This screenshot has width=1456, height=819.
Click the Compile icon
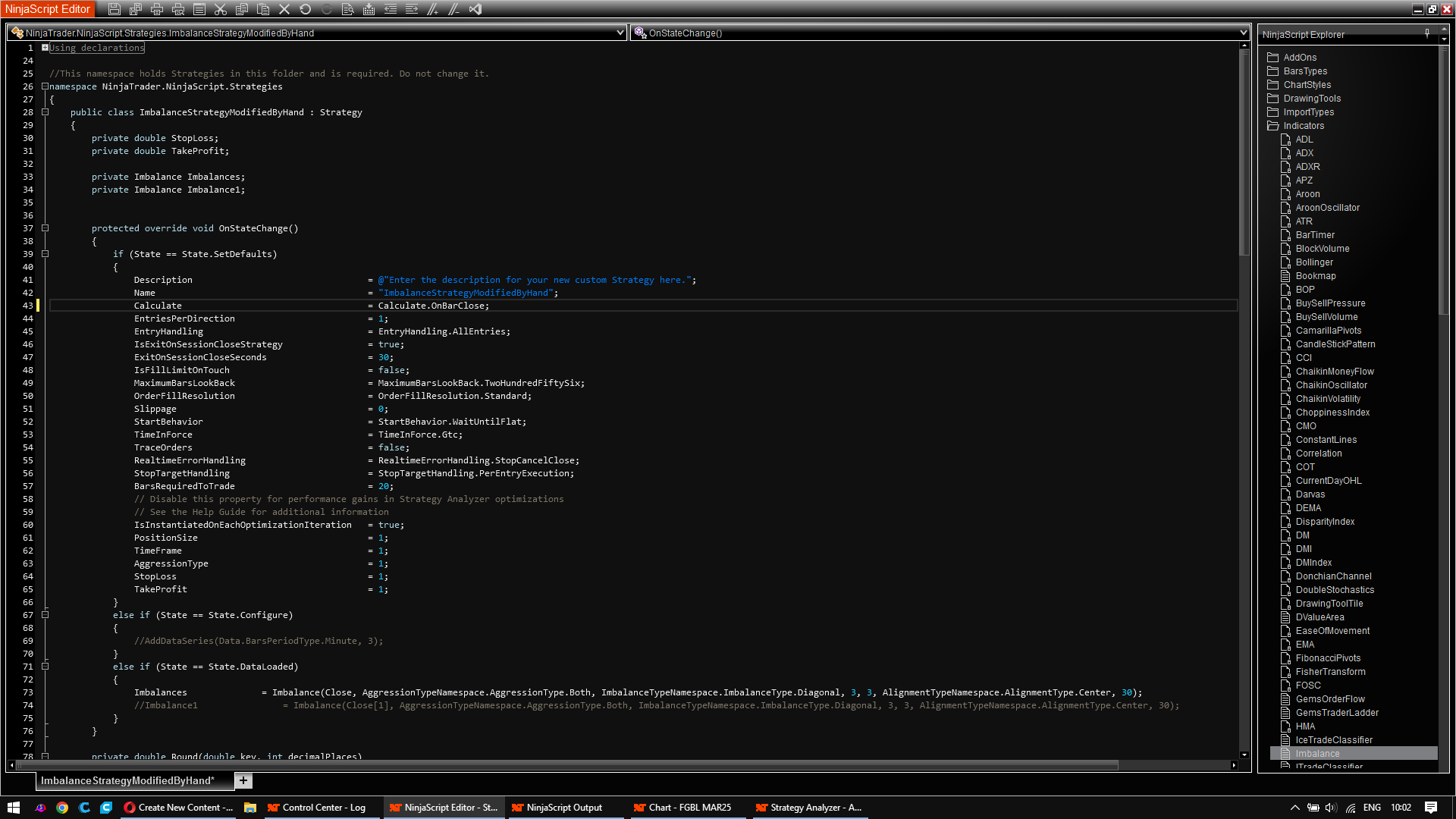point(369,9)
